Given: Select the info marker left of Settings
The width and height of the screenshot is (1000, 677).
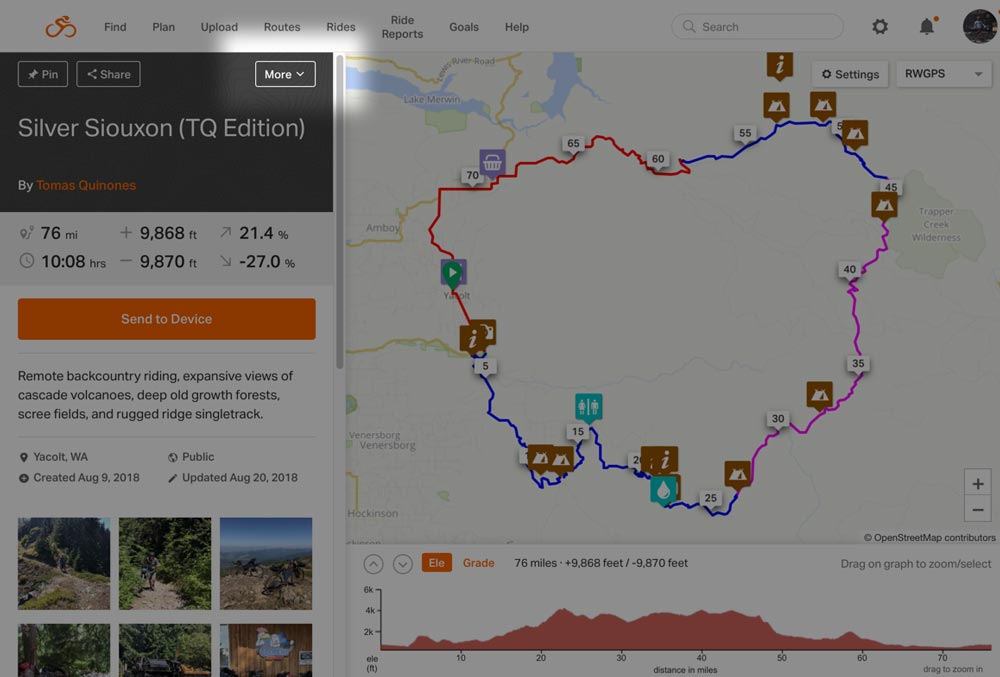Looking at the screenshot, I should 779,66.
